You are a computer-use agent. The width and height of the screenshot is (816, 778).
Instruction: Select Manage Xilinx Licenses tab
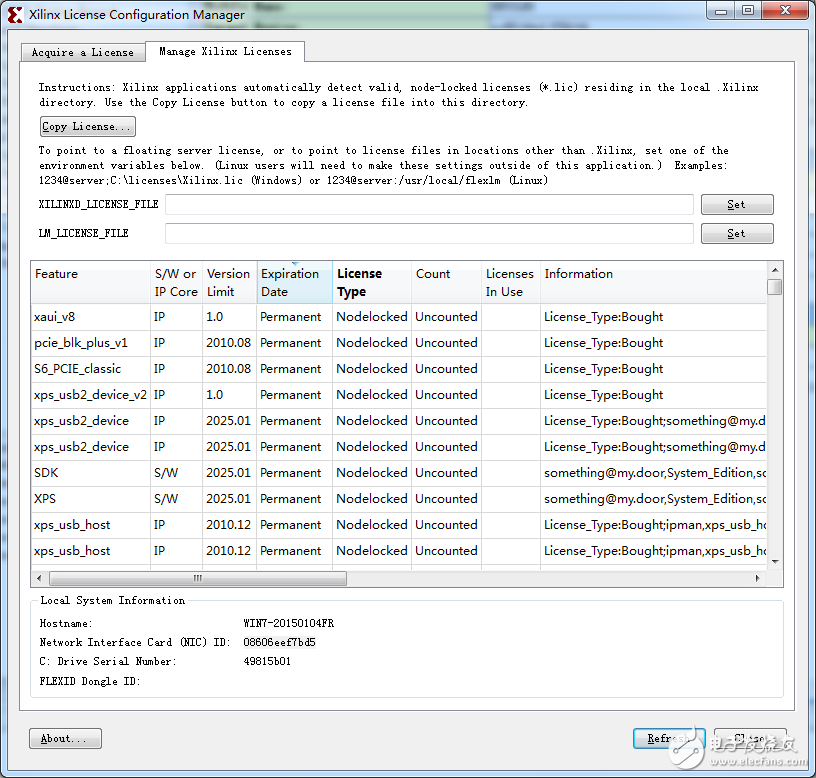[x=225, y=52]
